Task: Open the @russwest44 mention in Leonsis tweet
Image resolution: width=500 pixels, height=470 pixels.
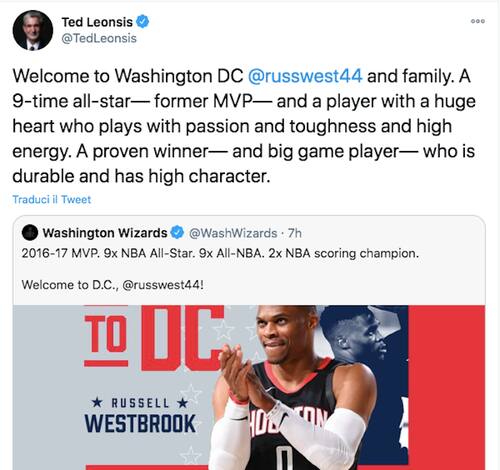Action: click(305, 76)
